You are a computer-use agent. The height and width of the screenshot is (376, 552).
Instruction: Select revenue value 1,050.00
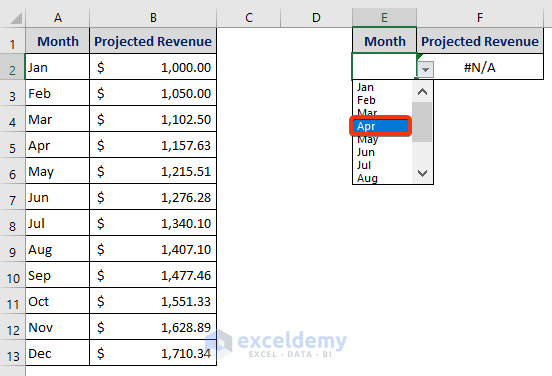153,93
